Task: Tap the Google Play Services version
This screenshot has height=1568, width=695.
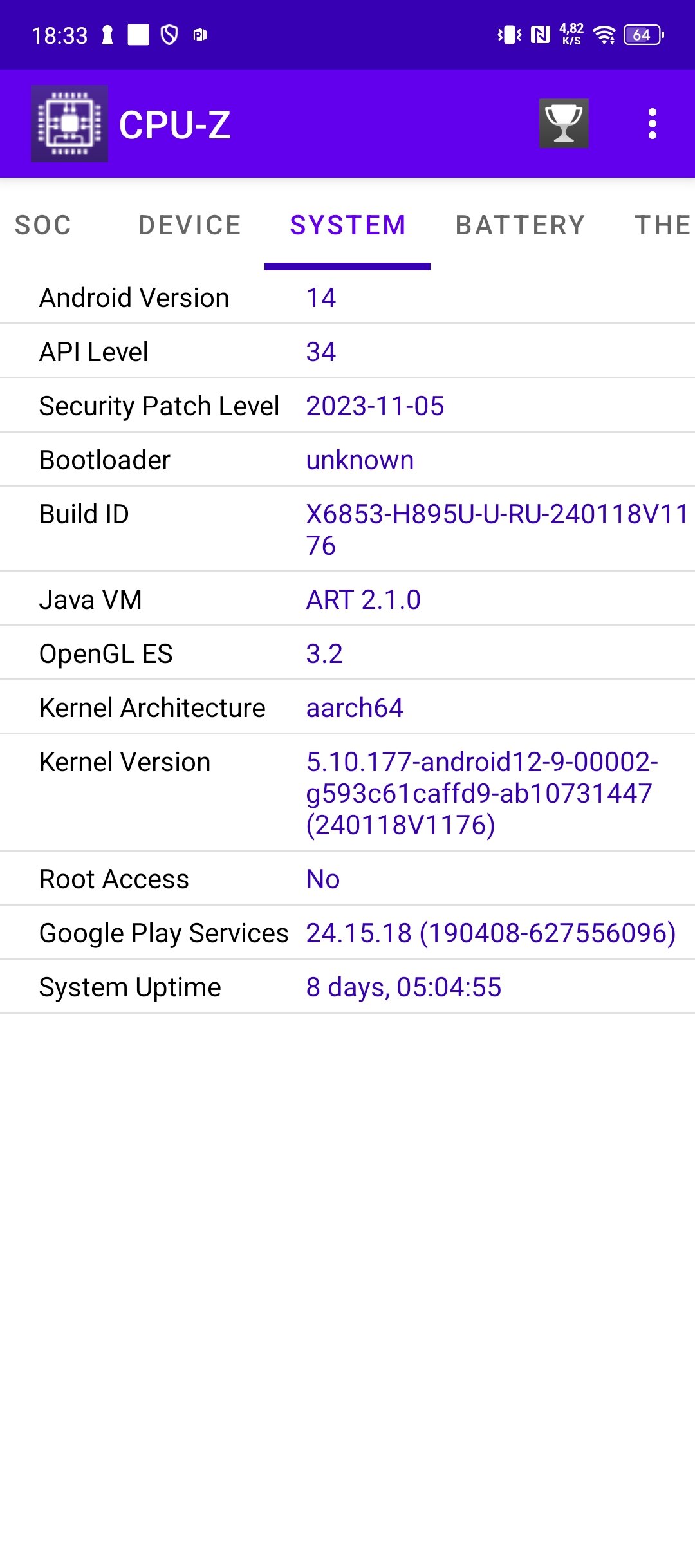Action: [491, 933]
